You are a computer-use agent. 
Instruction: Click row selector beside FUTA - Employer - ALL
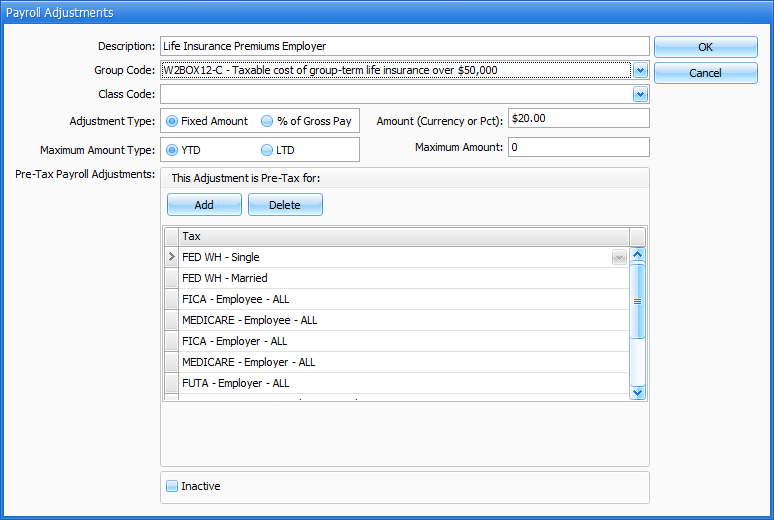point(171,383)
